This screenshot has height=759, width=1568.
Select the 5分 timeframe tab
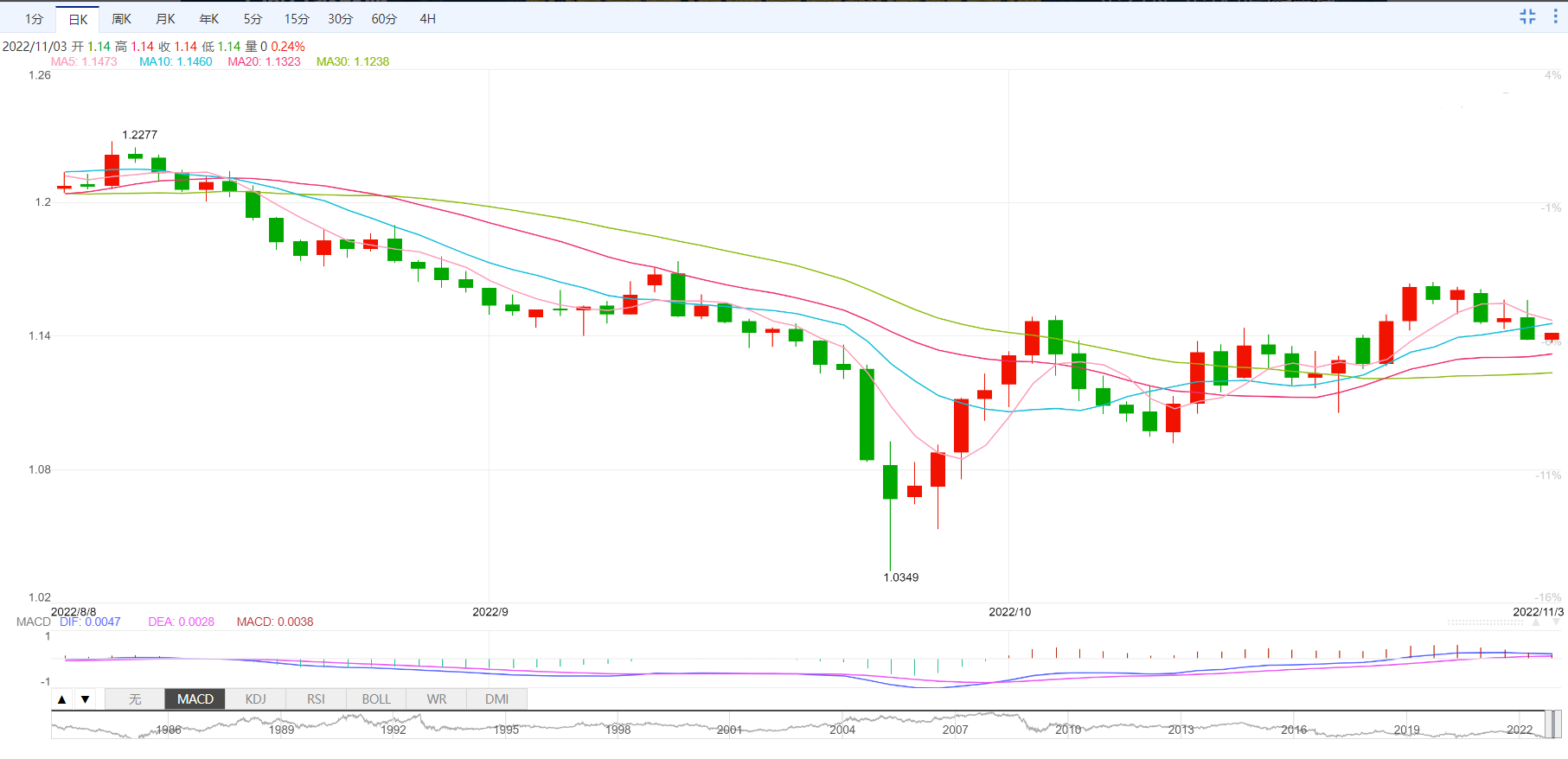(253, 19)
